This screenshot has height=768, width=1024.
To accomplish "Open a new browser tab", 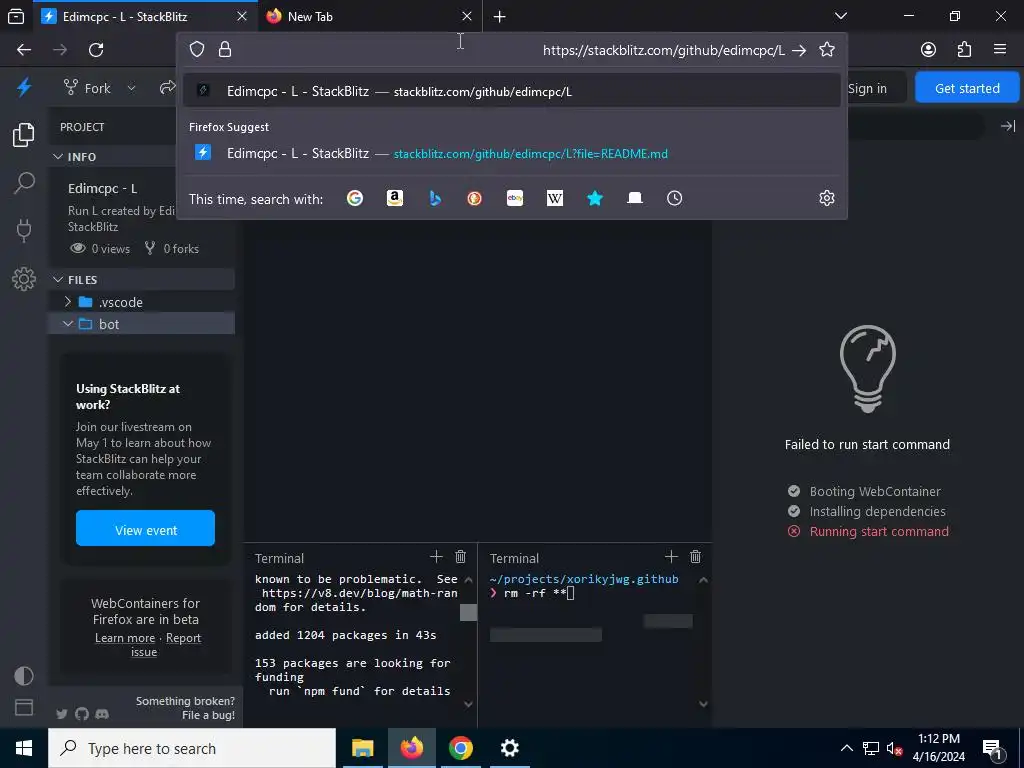I will click(500, 17).
